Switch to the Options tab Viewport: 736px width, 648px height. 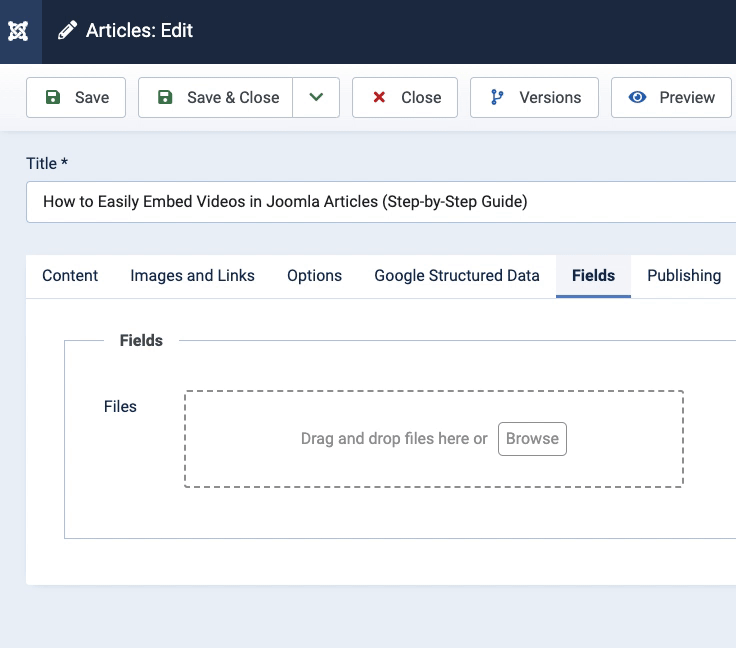pos(314,276)
